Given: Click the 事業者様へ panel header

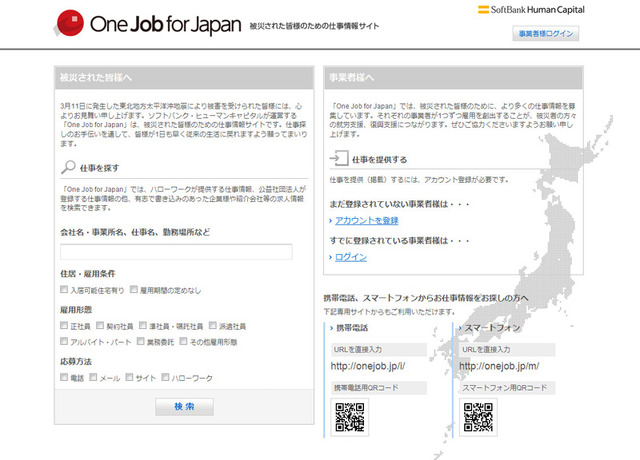Looking at the screenshot, I should coord(453,78).
